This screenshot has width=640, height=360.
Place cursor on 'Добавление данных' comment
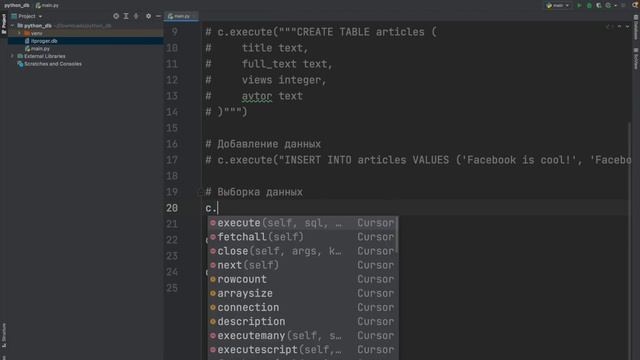[269, 144]
